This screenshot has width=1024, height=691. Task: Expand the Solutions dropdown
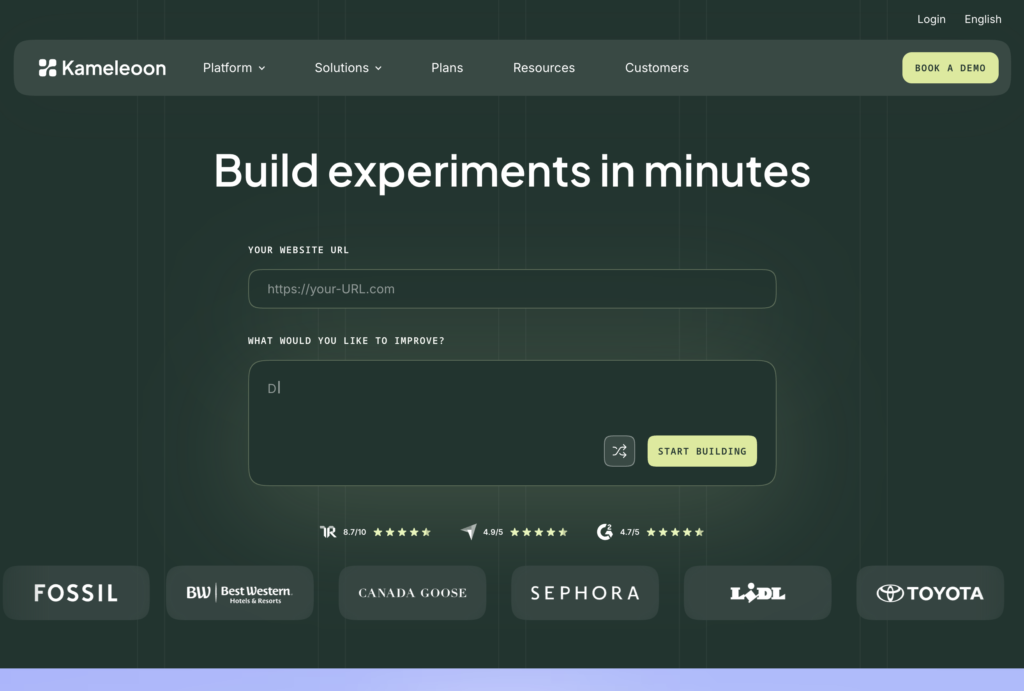348,68
